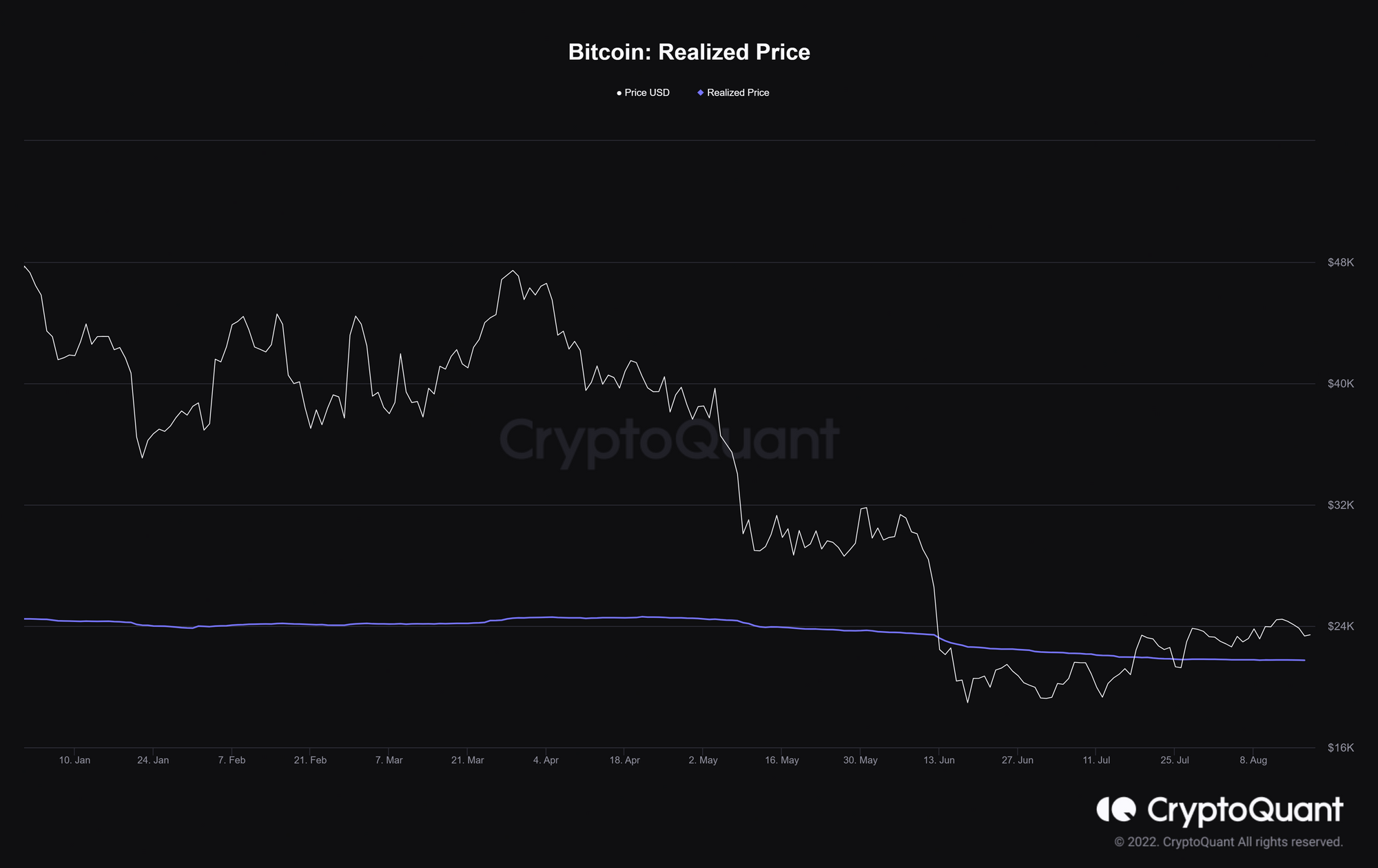Screen dimensions: 1378x868
Task: Click the $32K price axis label
Action: (x=1340, y=505)
